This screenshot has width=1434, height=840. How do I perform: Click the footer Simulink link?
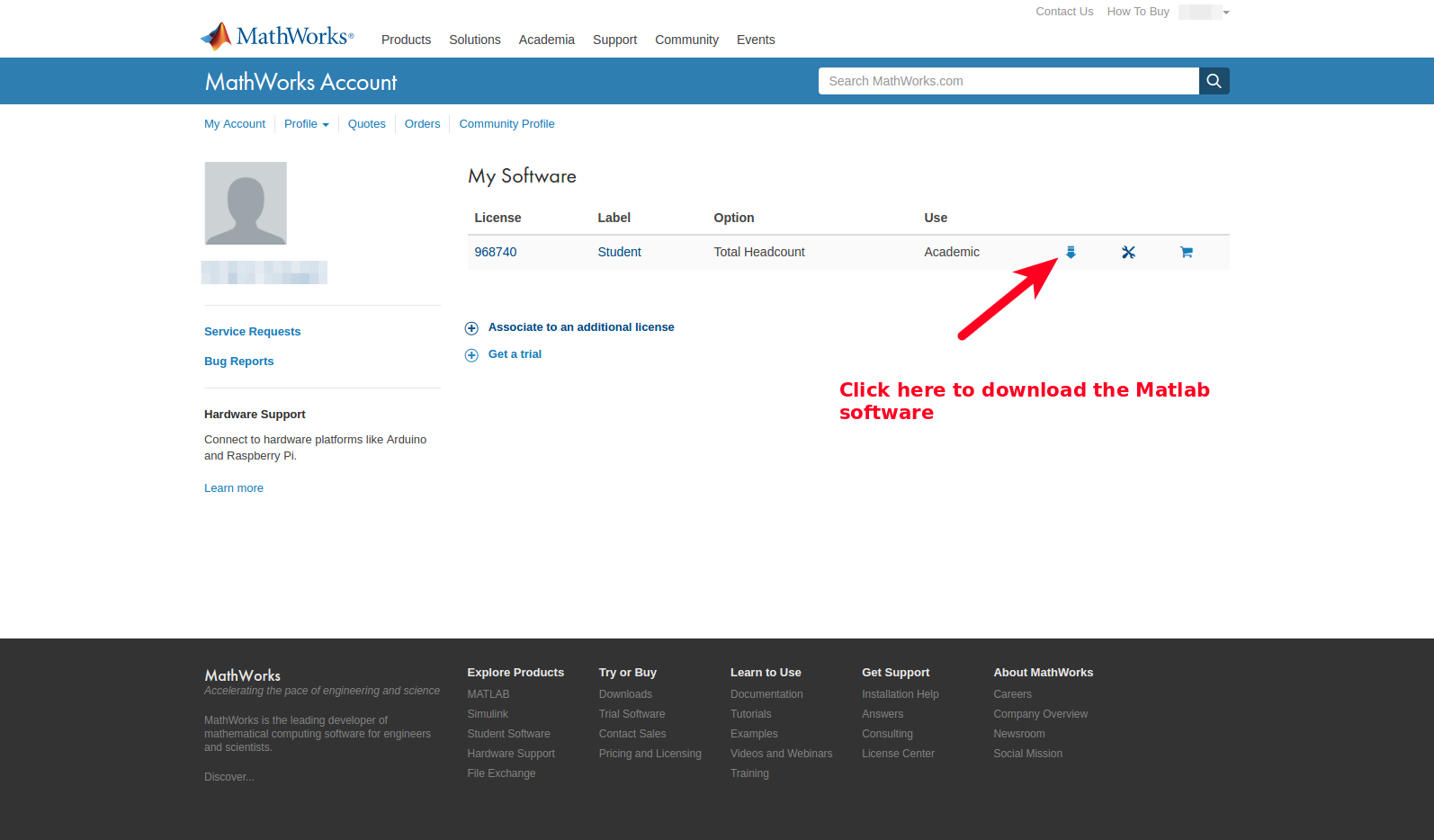(488, 714)
